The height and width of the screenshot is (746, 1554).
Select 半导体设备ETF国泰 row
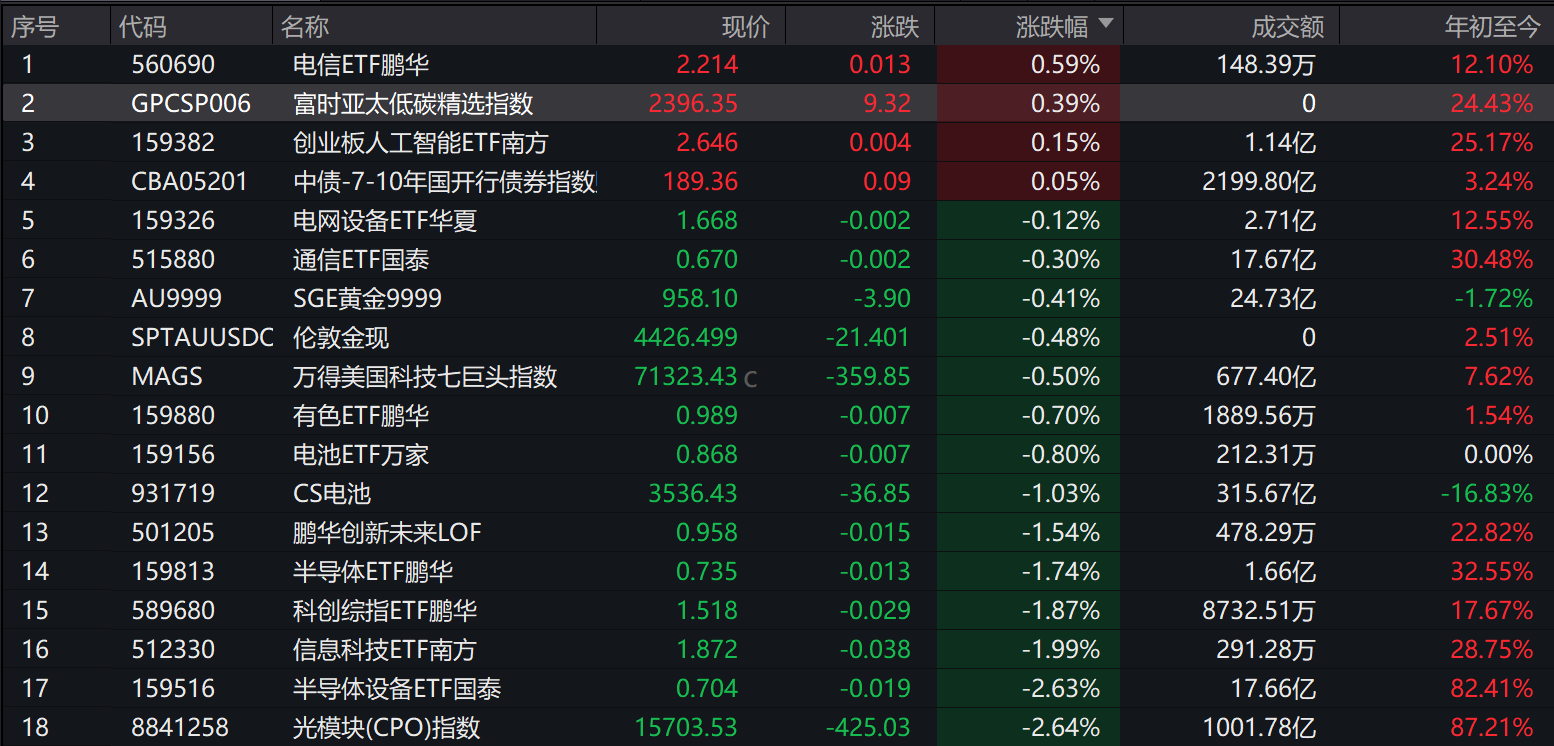[777, 689]
